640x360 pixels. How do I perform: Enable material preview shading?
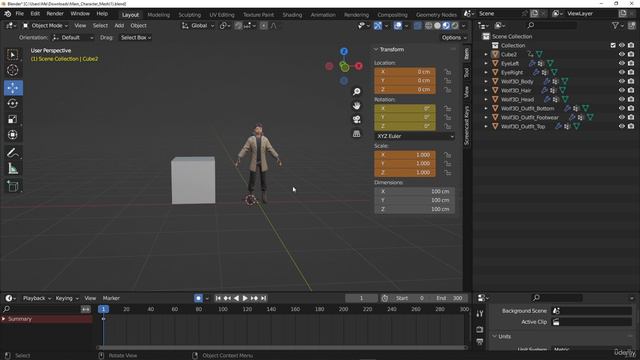[x=446, y=26]
